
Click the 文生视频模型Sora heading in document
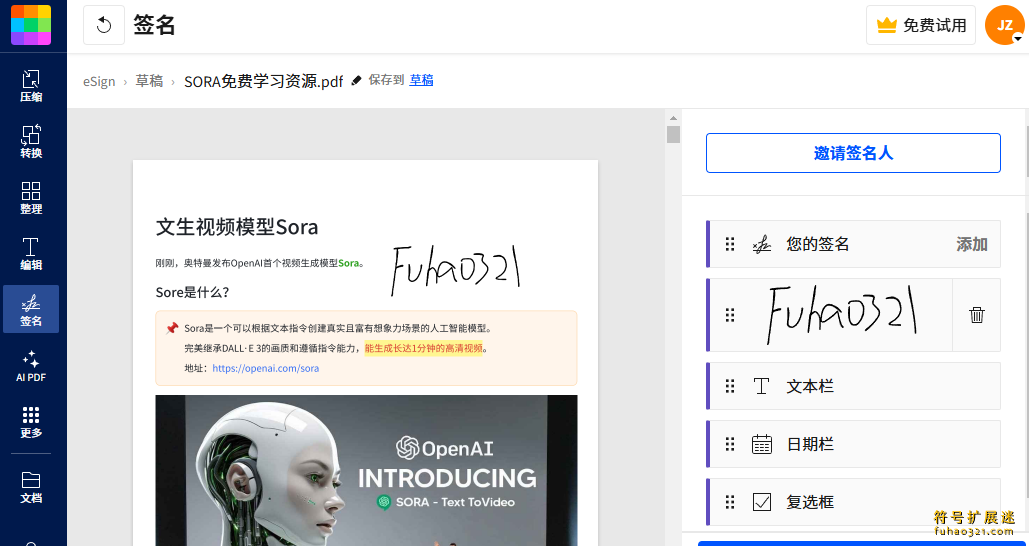237,227
